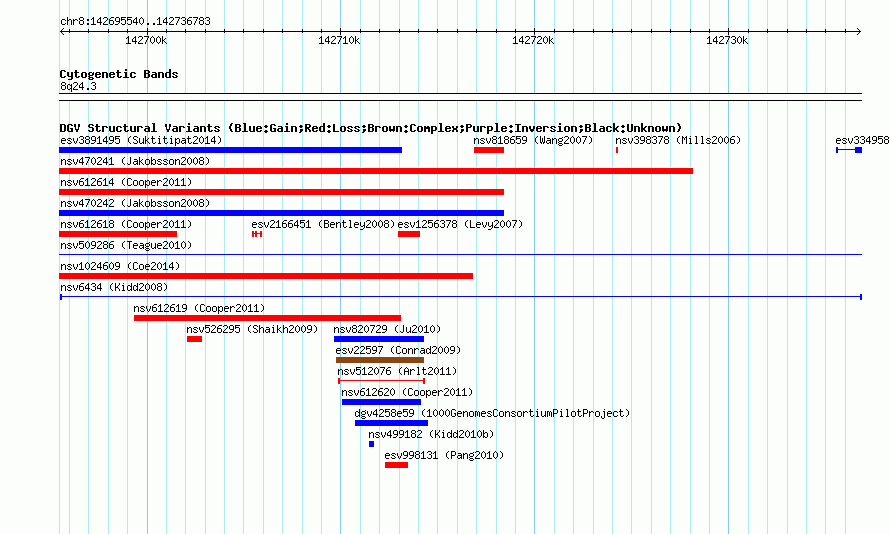This screenshot has height=534, width=890.
Task: Open nsv512076 (Arlt2011) label
Action: [x=397, y=371]
